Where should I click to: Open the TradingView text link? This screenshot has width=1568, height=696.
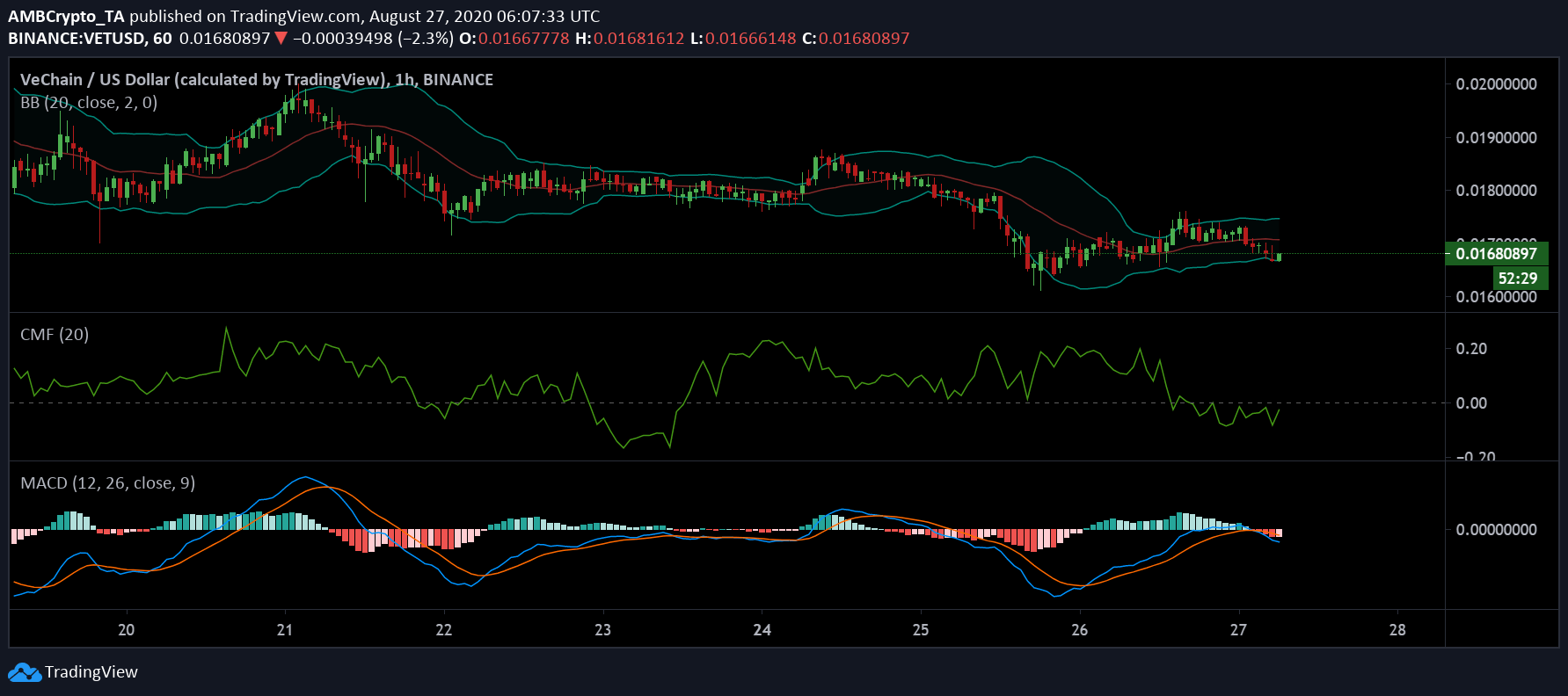pyautogui.click(x=91, y=672)
